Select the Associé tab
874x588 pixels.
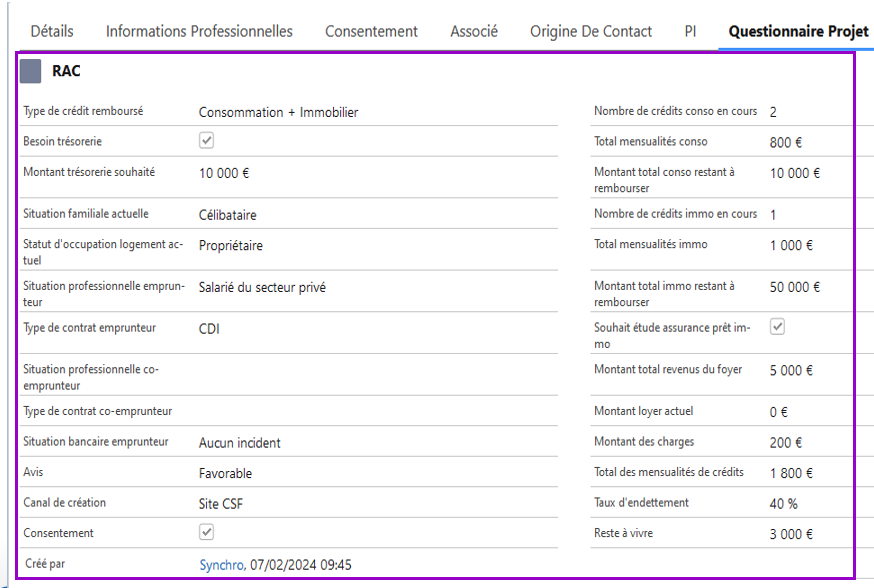tap(474, 31)
